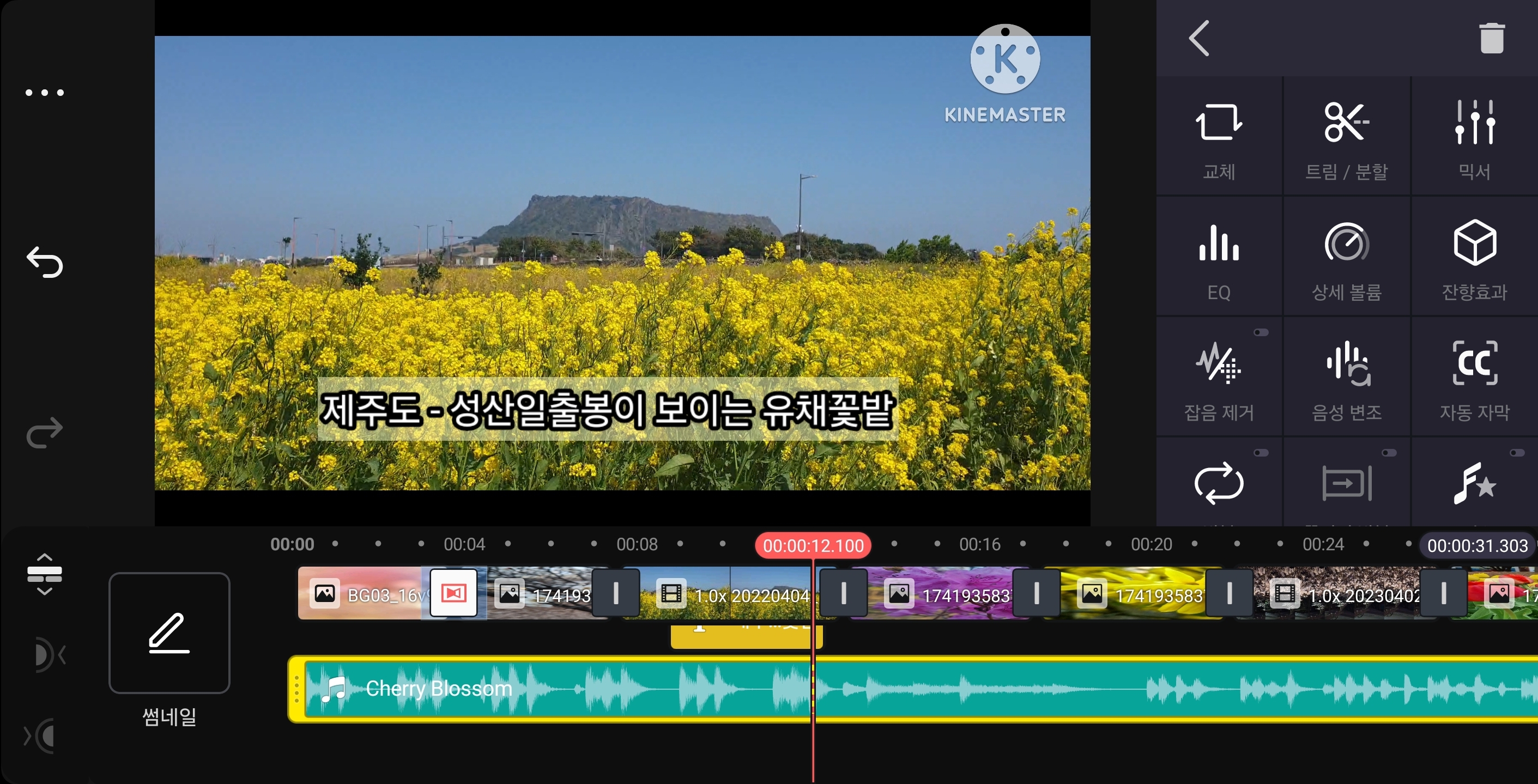Toggle the audio loop switch
This screenshot has width=1538, height=784.
point(1261,453)
